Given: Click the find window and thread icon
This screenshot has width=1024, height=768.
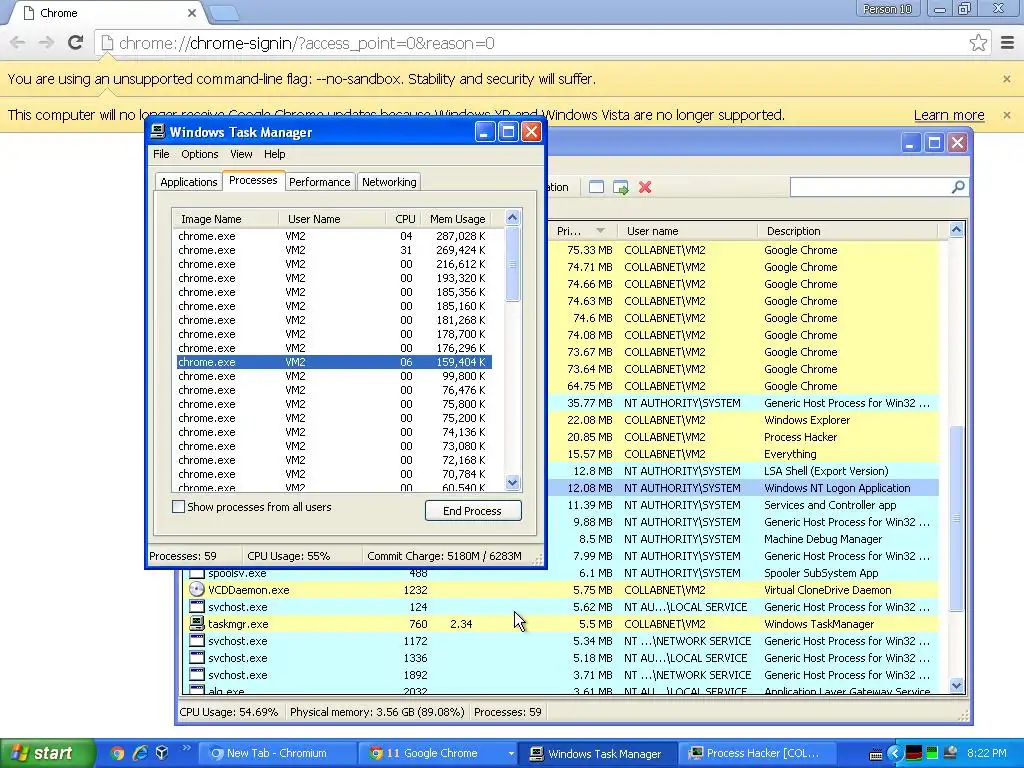Looking at the screenshot, I should click(x=620, y=187).
